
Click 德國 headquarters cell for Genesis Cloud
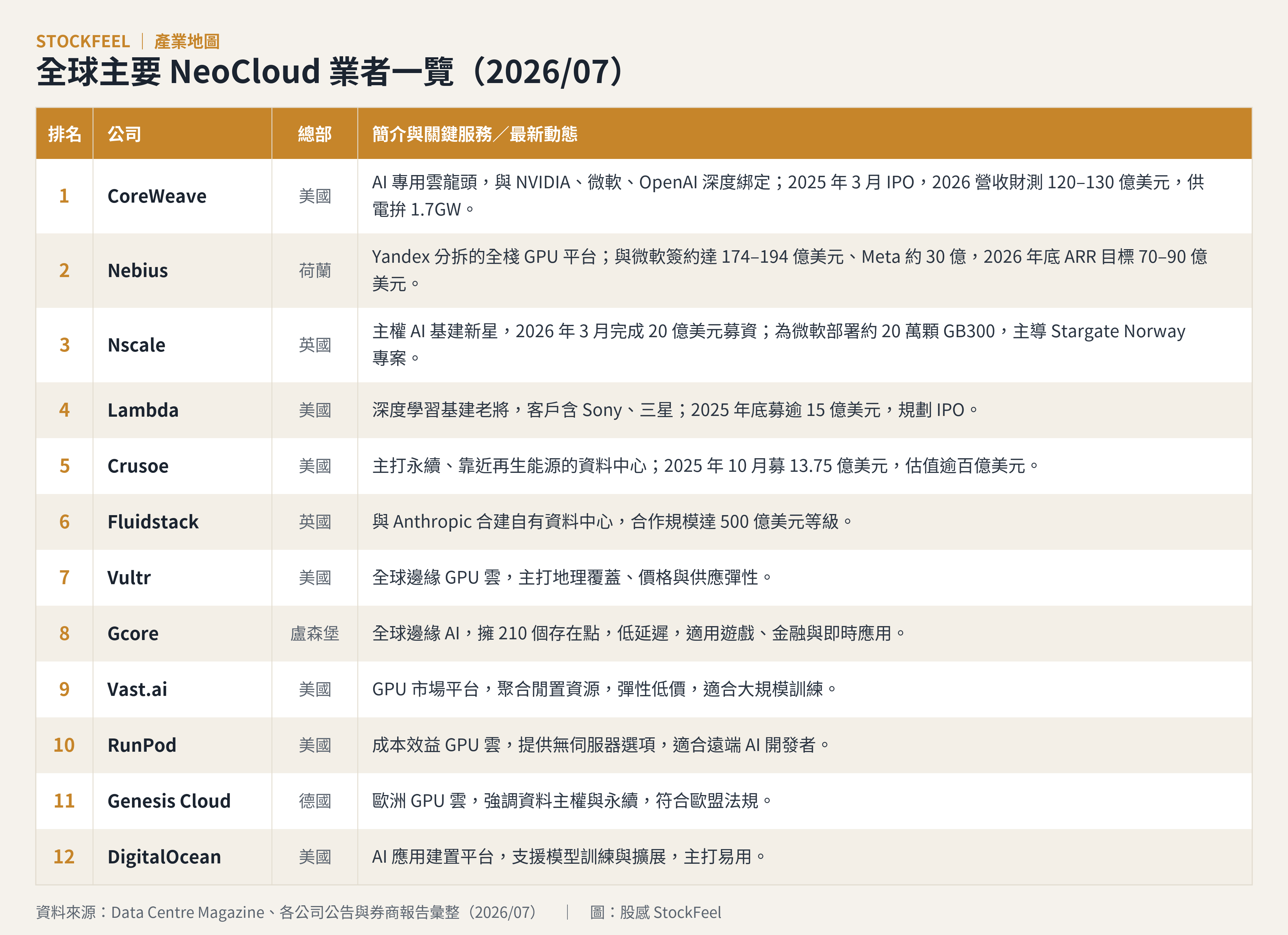314,801
